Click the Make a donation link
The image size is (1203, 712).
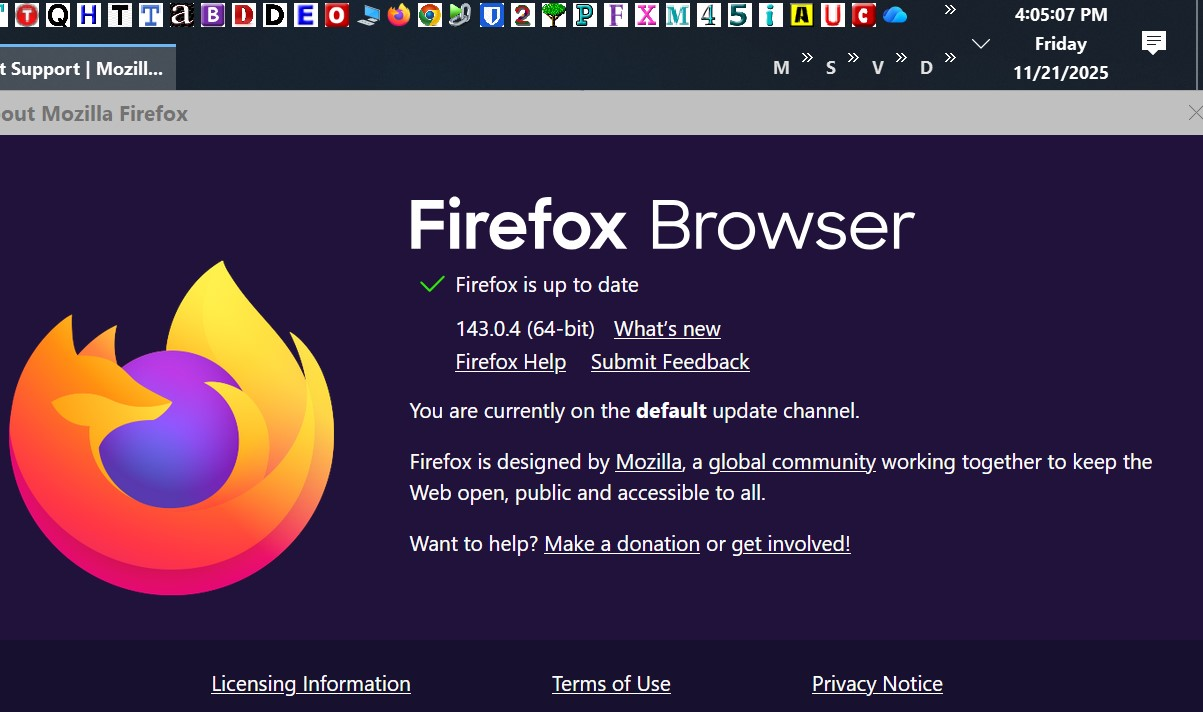(622, 544)
